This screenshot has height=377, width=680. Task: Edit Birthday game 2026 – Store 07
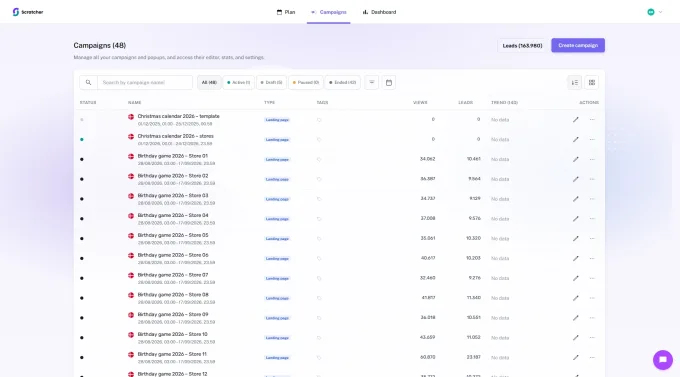pyautogui.click(x=575, y=279)
